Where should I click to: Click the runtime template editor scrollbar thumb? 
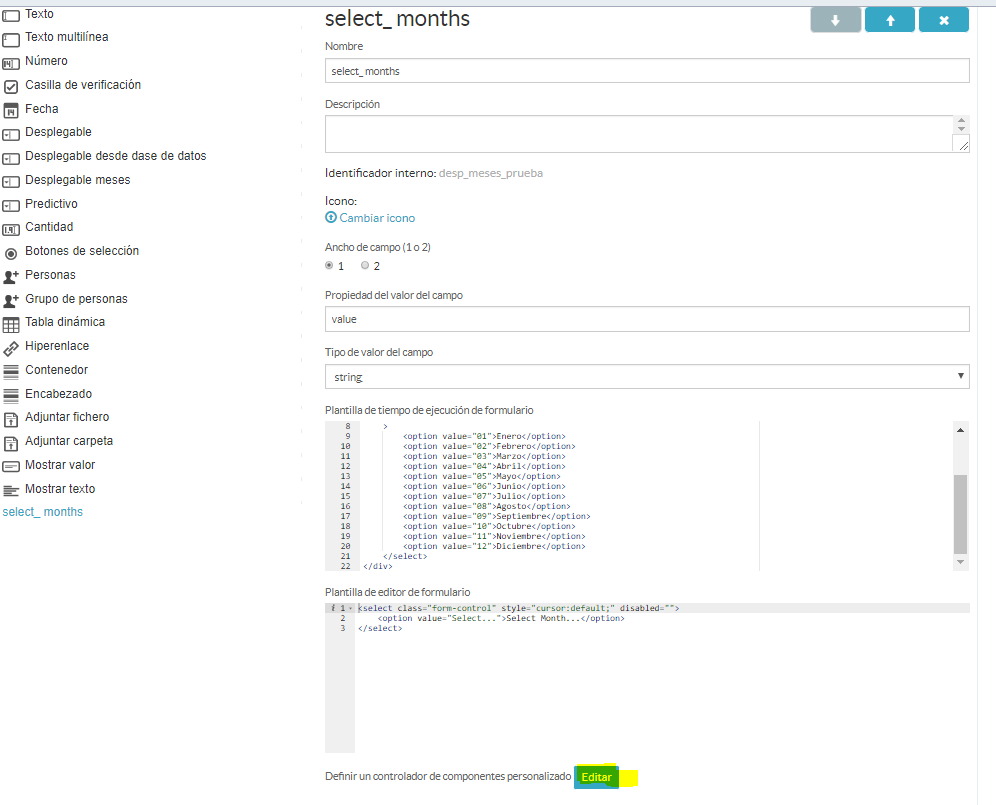tap(960, 514)
